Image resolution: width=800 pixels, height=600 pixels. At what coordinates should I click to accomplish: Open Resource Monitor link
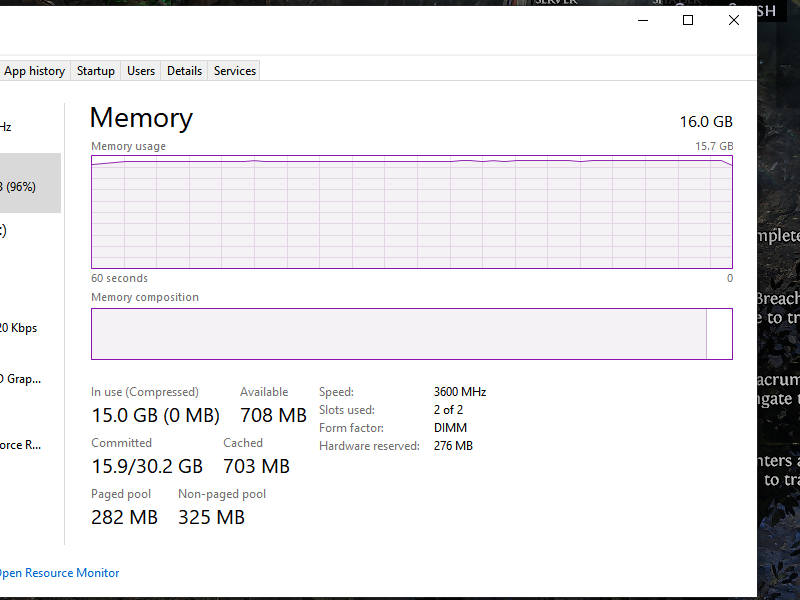59,573
